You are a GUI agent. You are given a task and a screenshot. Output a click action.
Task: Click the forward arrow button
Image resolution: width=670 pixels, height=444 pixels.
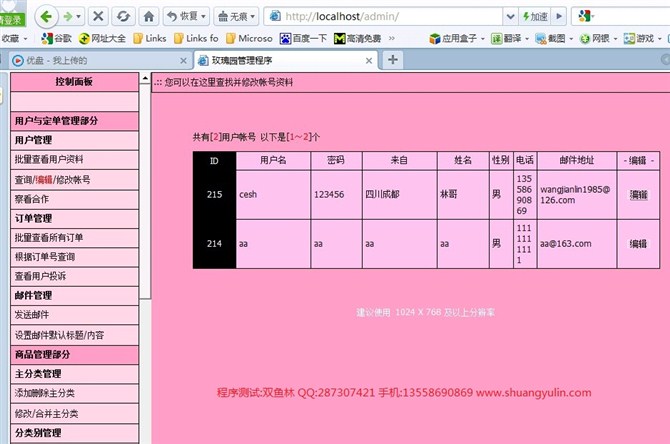pyautogui.click(x=68, y=17)
